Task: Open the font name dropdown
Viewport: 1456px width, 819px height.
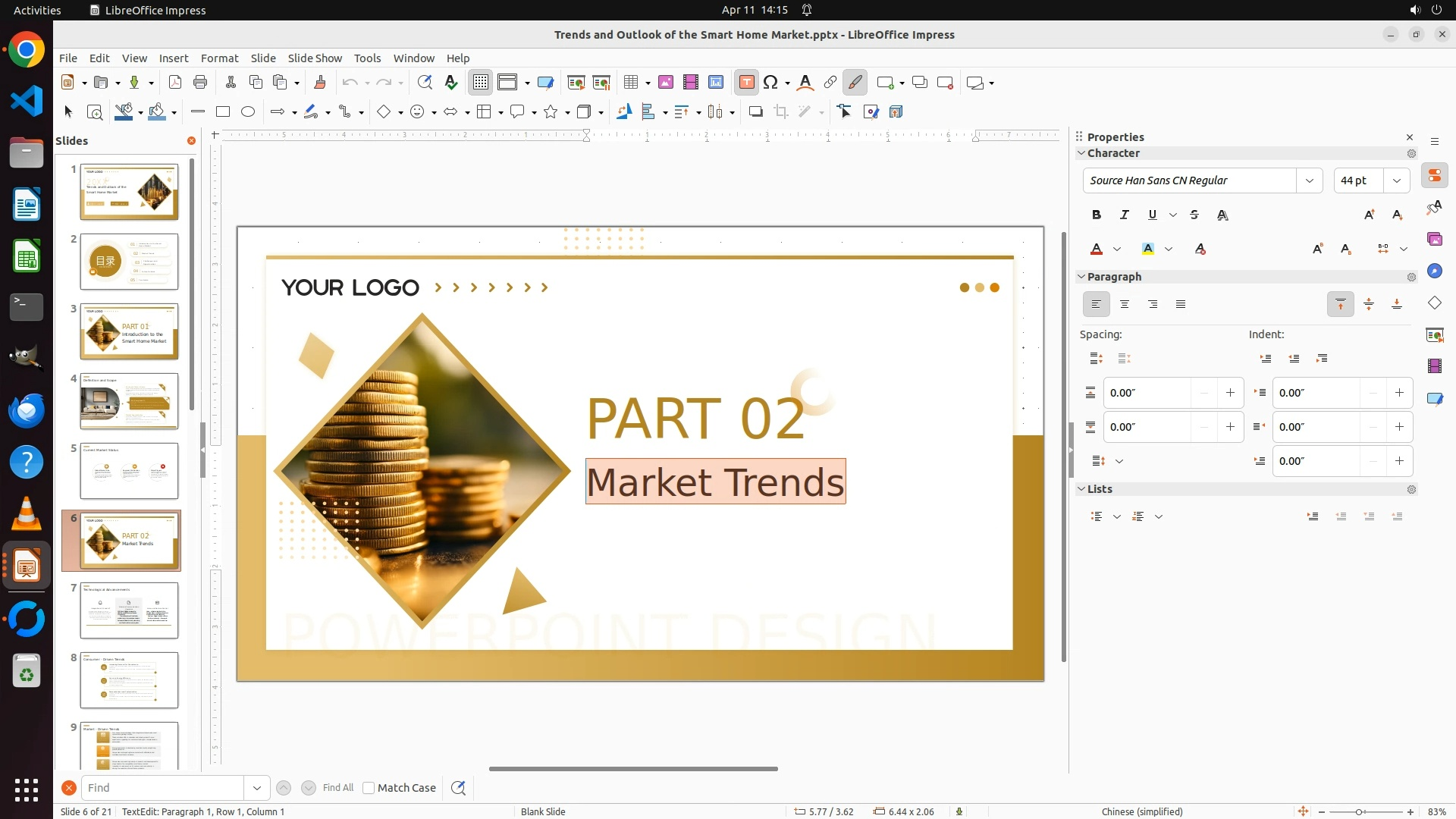Action: tap(1309, 180)
